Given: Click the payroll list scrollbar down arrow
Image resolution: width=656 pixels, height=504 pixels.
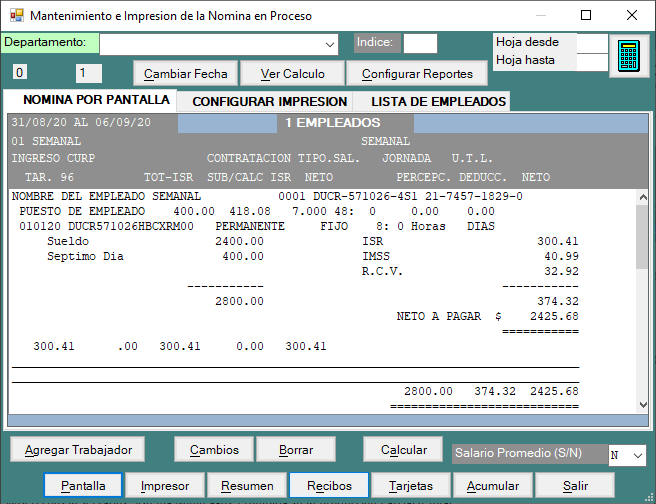Looking at the screenshot, I should coord(641,403).
